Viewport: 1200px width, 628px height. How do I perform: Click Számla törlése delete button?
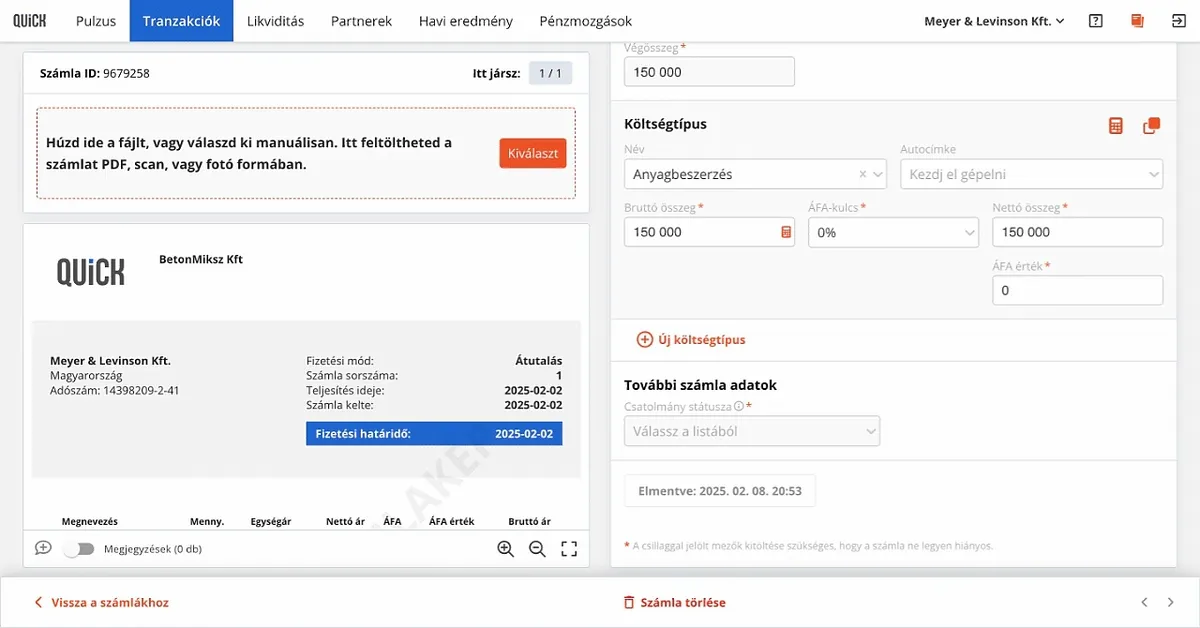[x=674, y=602]
